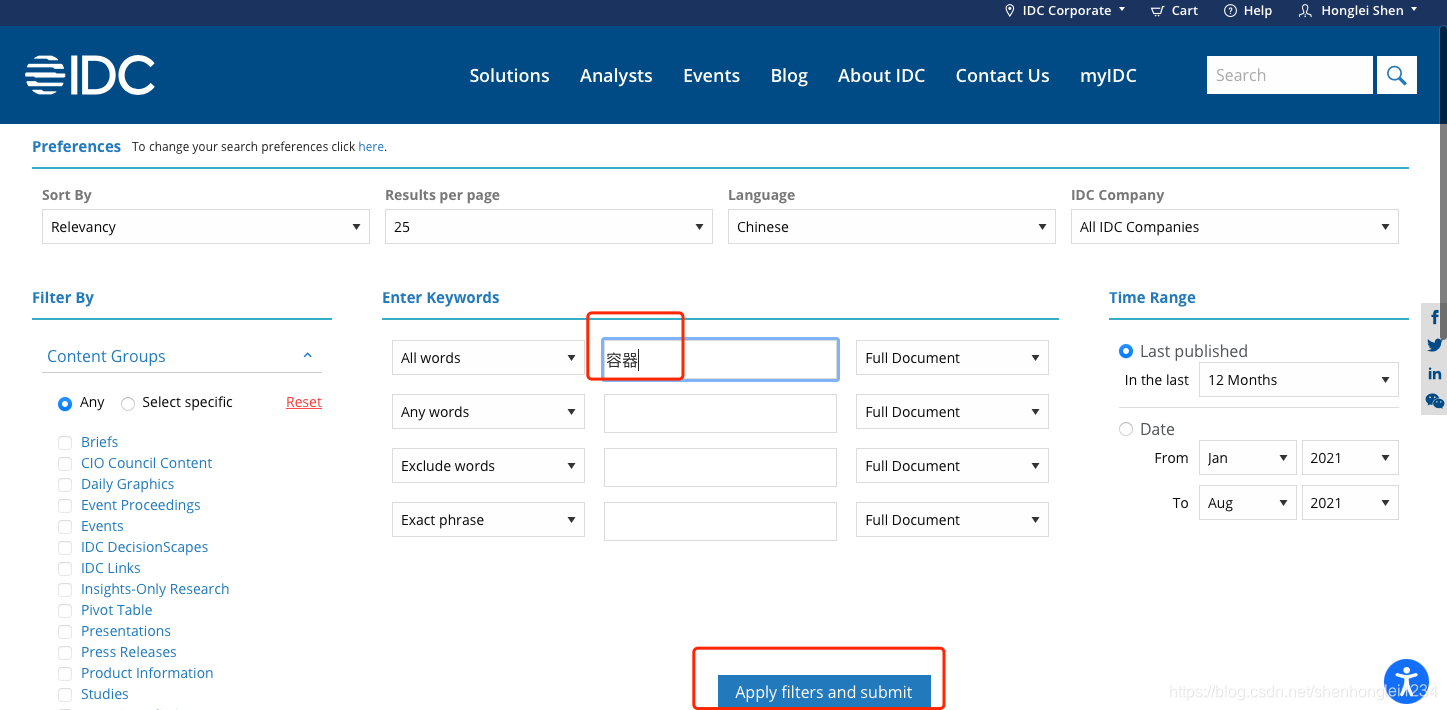Image resolution: width=1447 pixels, height=710 pixels.
Task: Open the 12 Months time dropdown
Action: (x=1298, y=380)
